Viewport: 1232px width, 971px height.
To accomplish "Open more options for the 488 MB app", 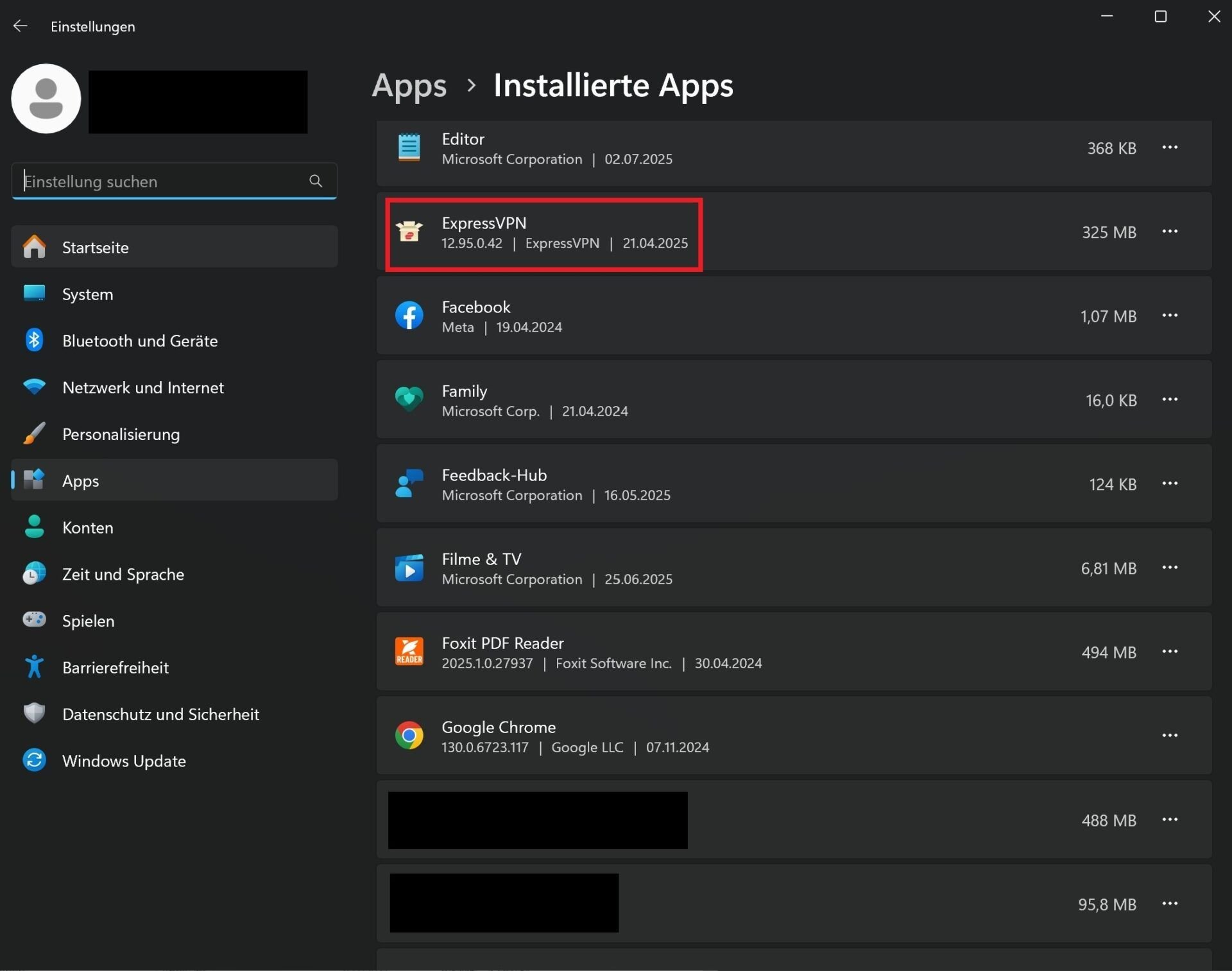I will point(1170,820).
